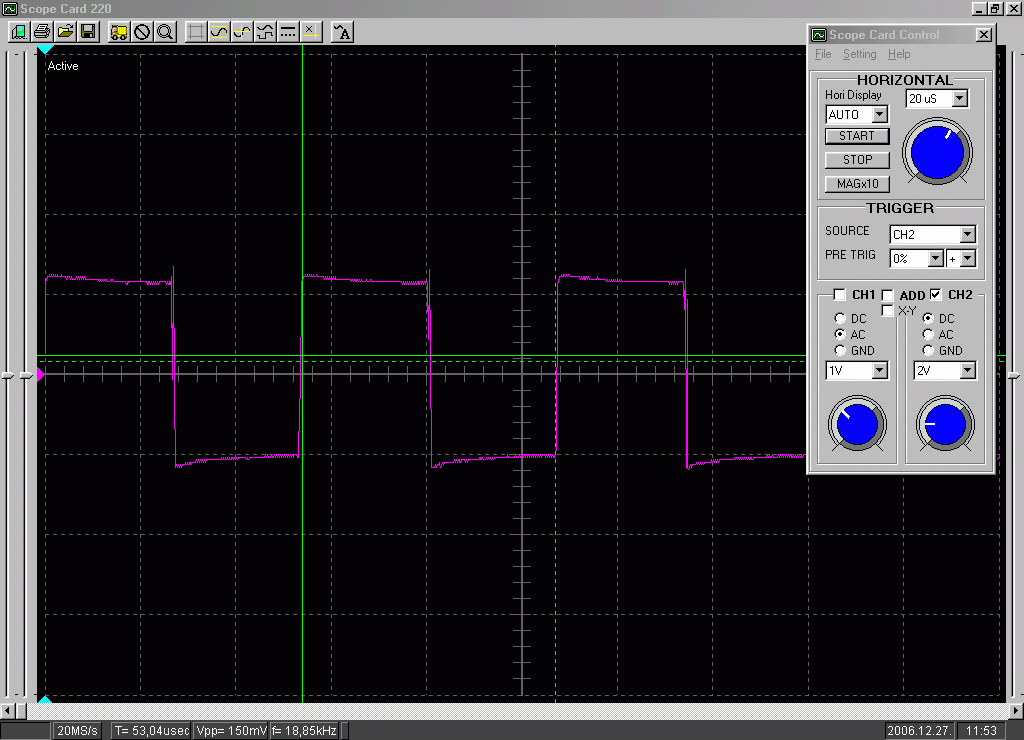
Task: Click the f= 18,85kHz frequency readout
Action: 304,731
